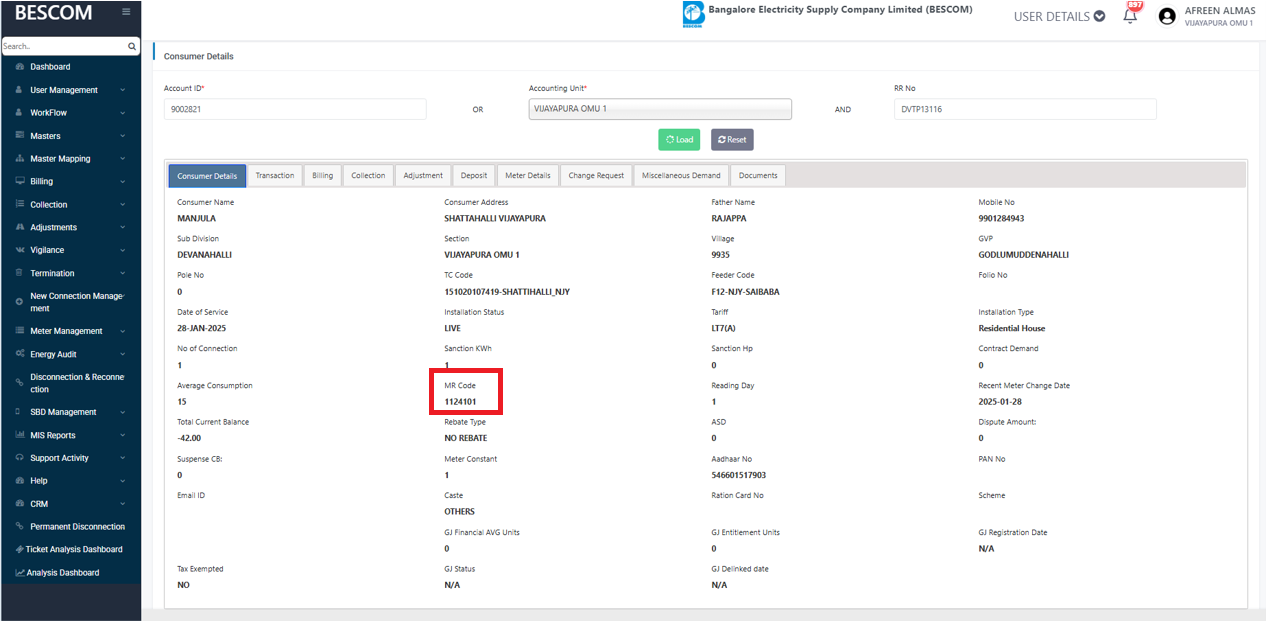Click the Vigilance sidebar icon

click(x=20, y=250)
